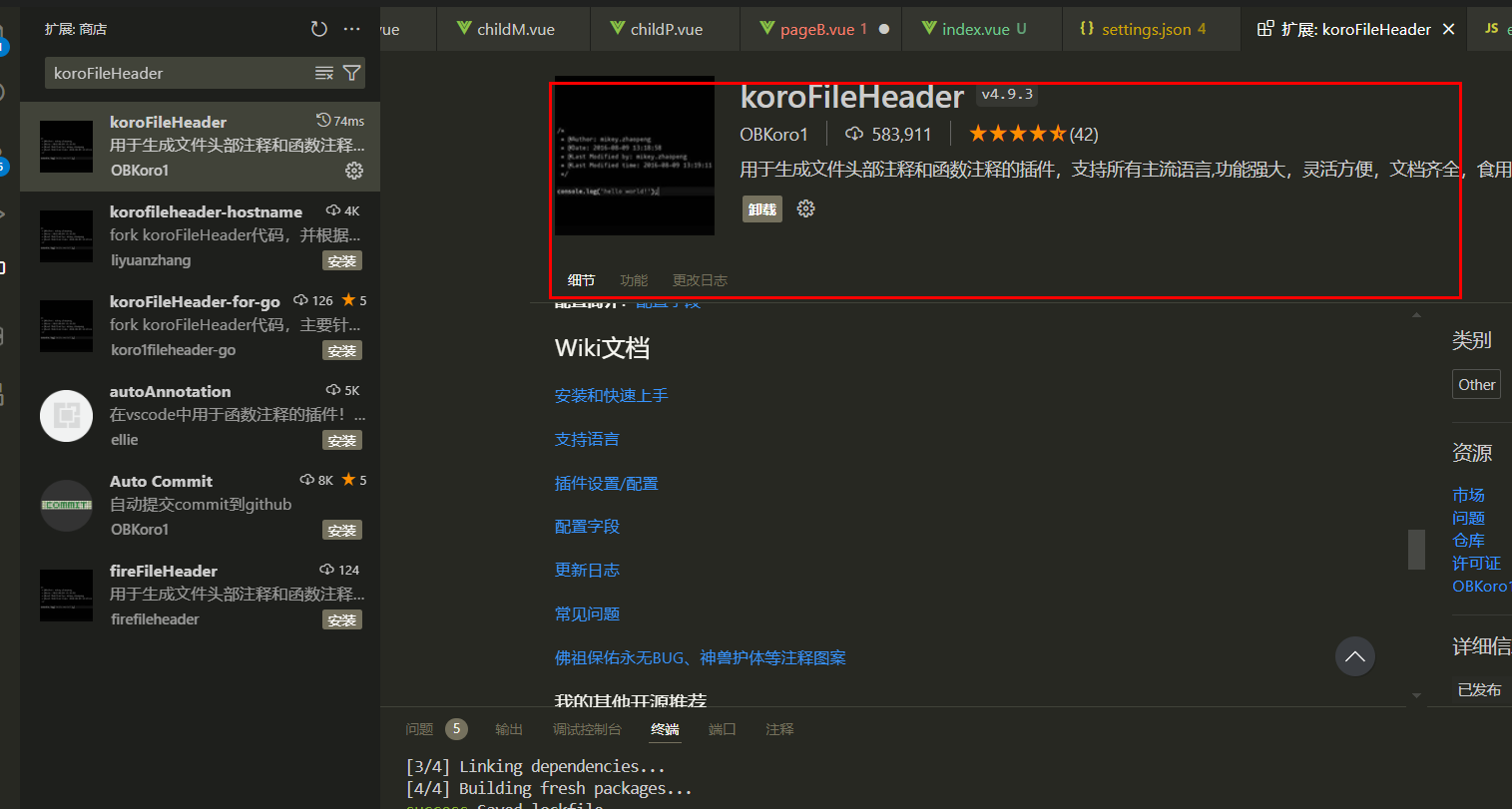
Task: Open the 调试控制台 debug console tab
Action: pos(587,729)
